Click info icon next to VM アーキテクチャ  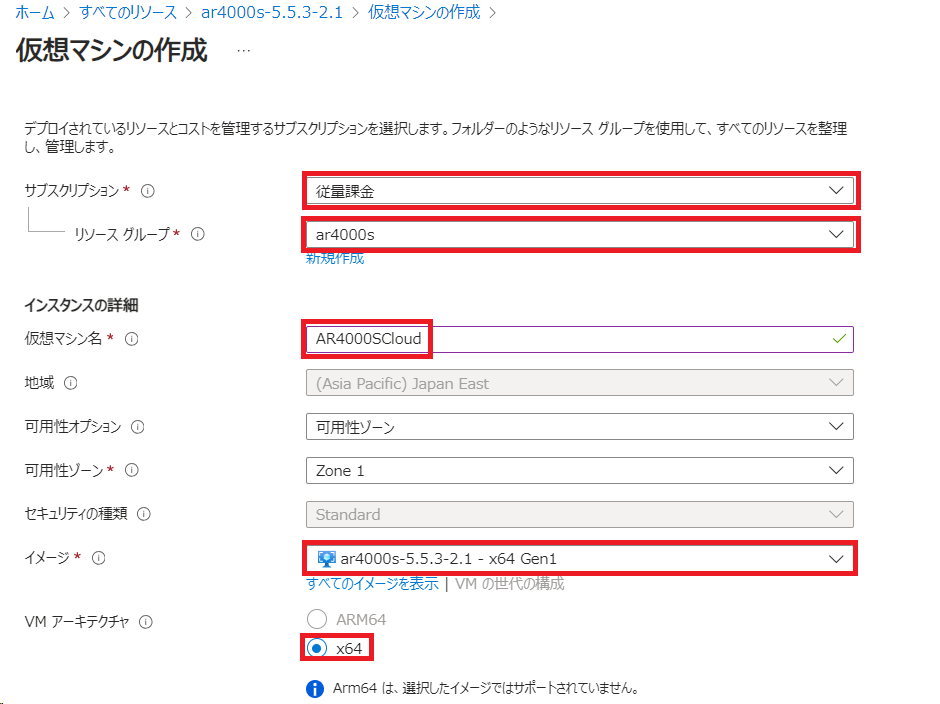click(146, 622)
